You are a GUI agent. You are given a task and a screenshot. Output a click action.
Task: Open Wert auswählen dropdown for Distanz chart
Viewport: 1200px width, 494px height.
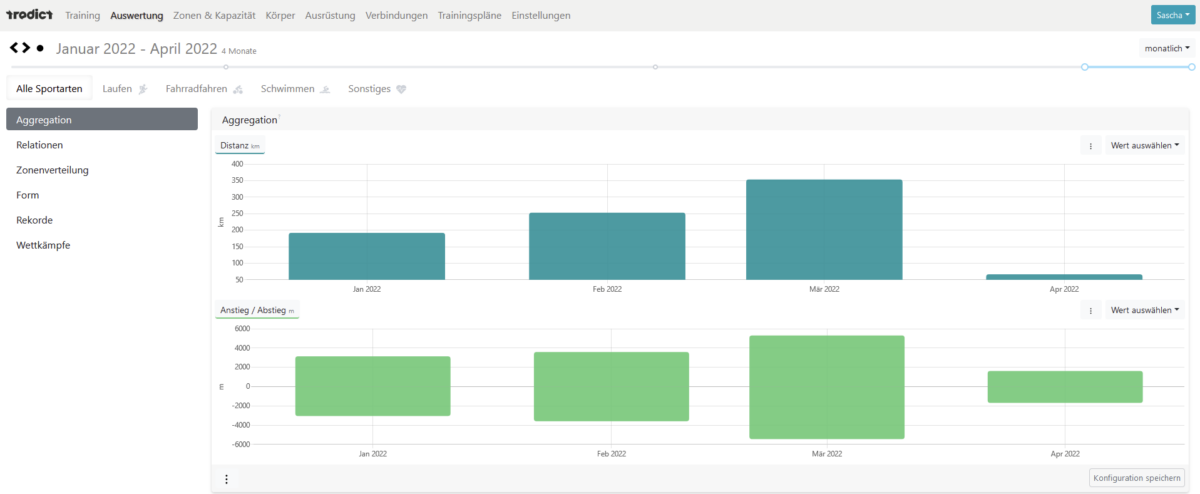pos(1144,145)
